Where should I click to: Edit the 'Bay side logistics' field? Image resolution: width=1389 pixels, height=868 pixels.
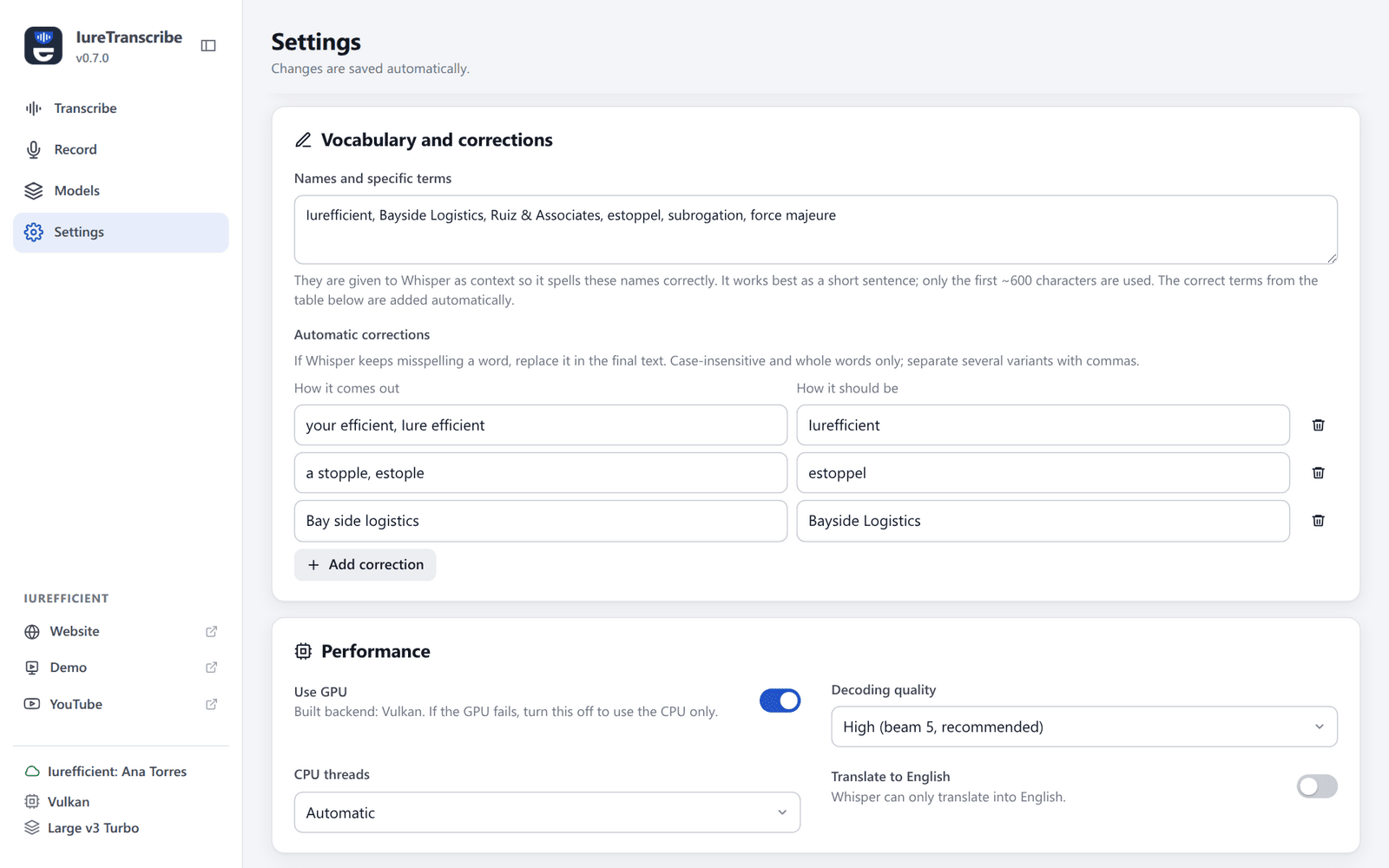[541, 521]
